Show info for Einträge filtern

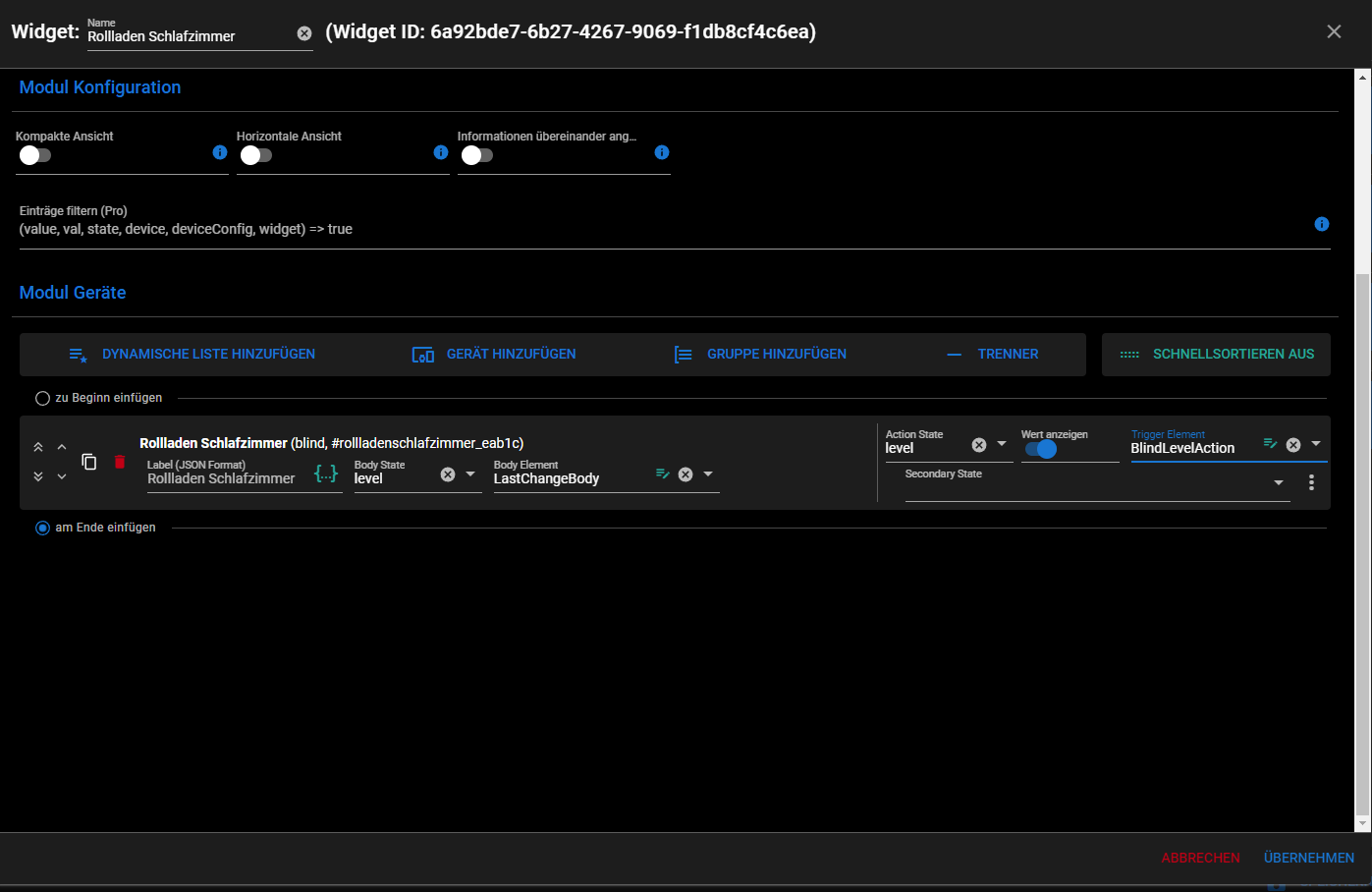1322,224
